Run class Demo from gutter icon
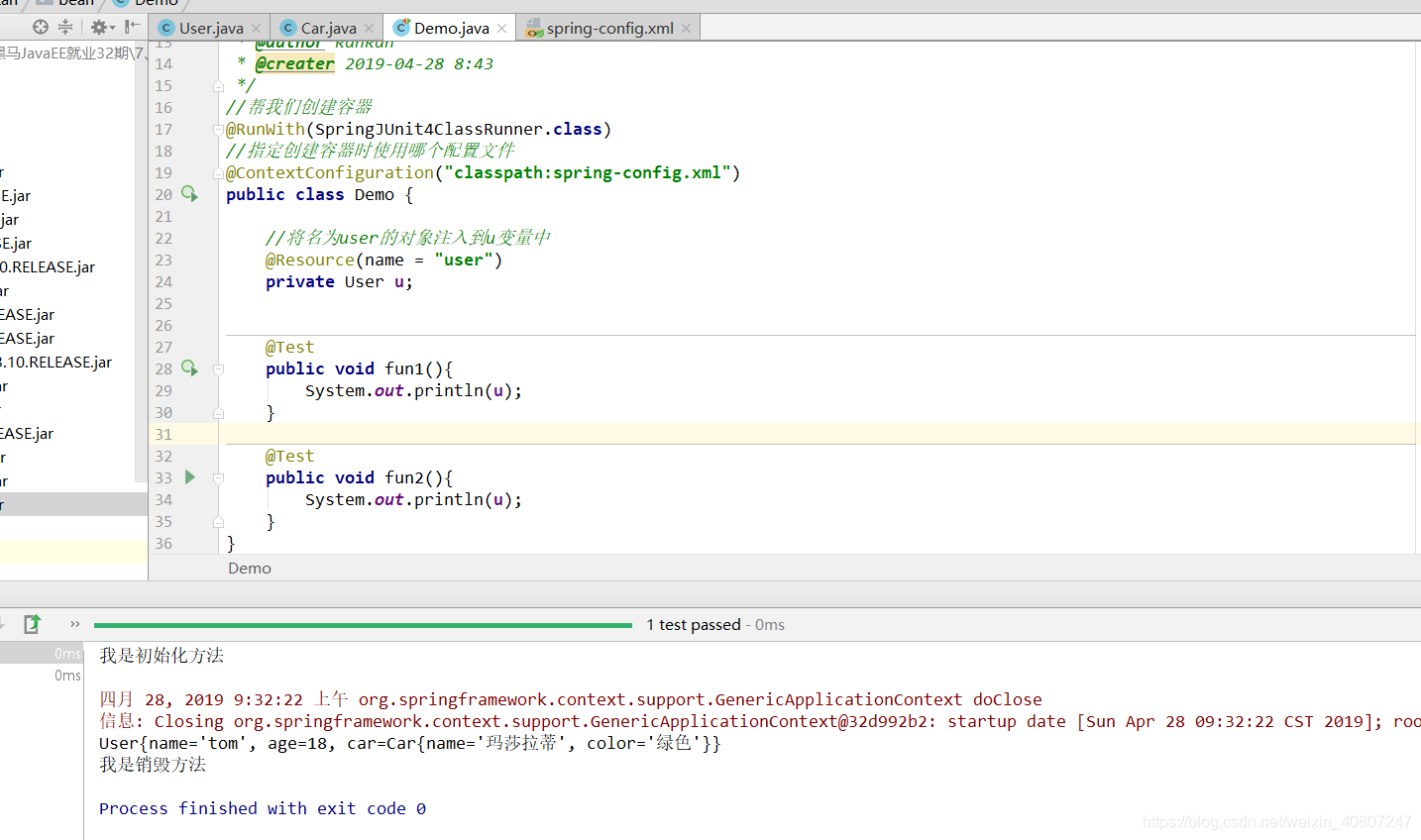1421x840 pixels. tap(189, 194)
